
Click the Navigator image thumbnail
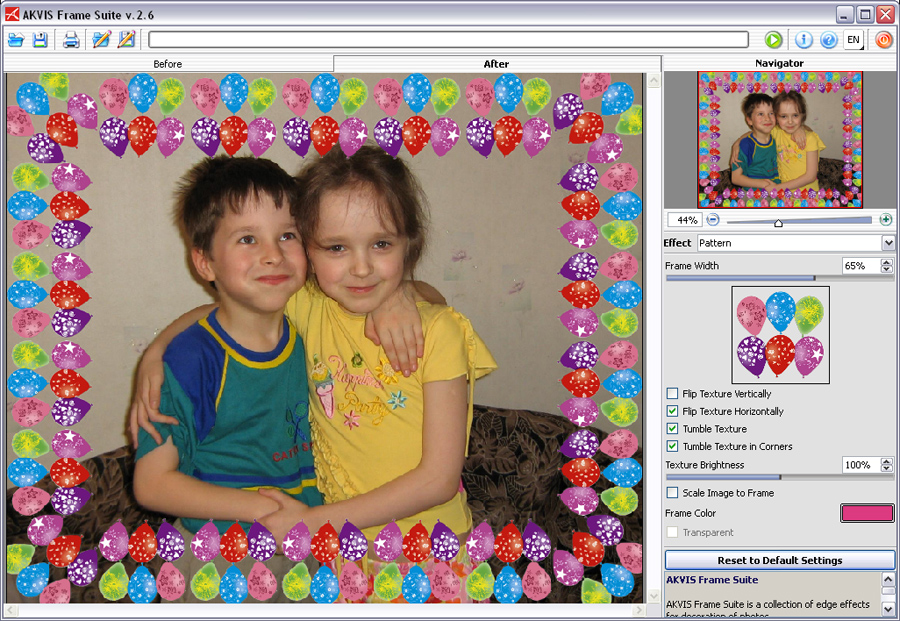[x=780, y=139]
